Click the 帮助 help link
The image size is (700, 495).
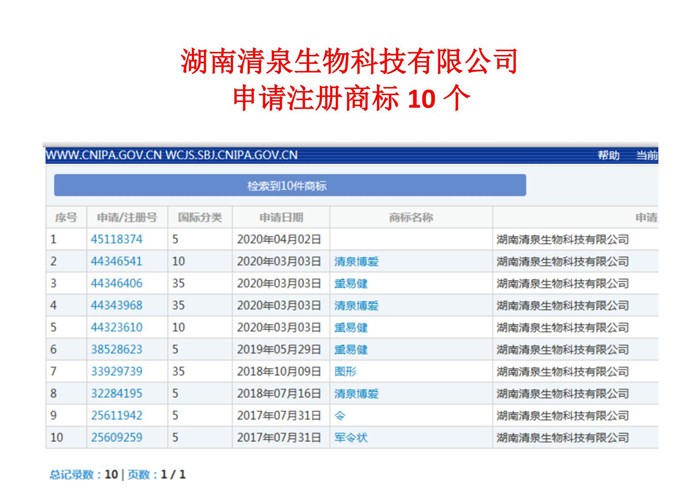(x=608, y=155)
